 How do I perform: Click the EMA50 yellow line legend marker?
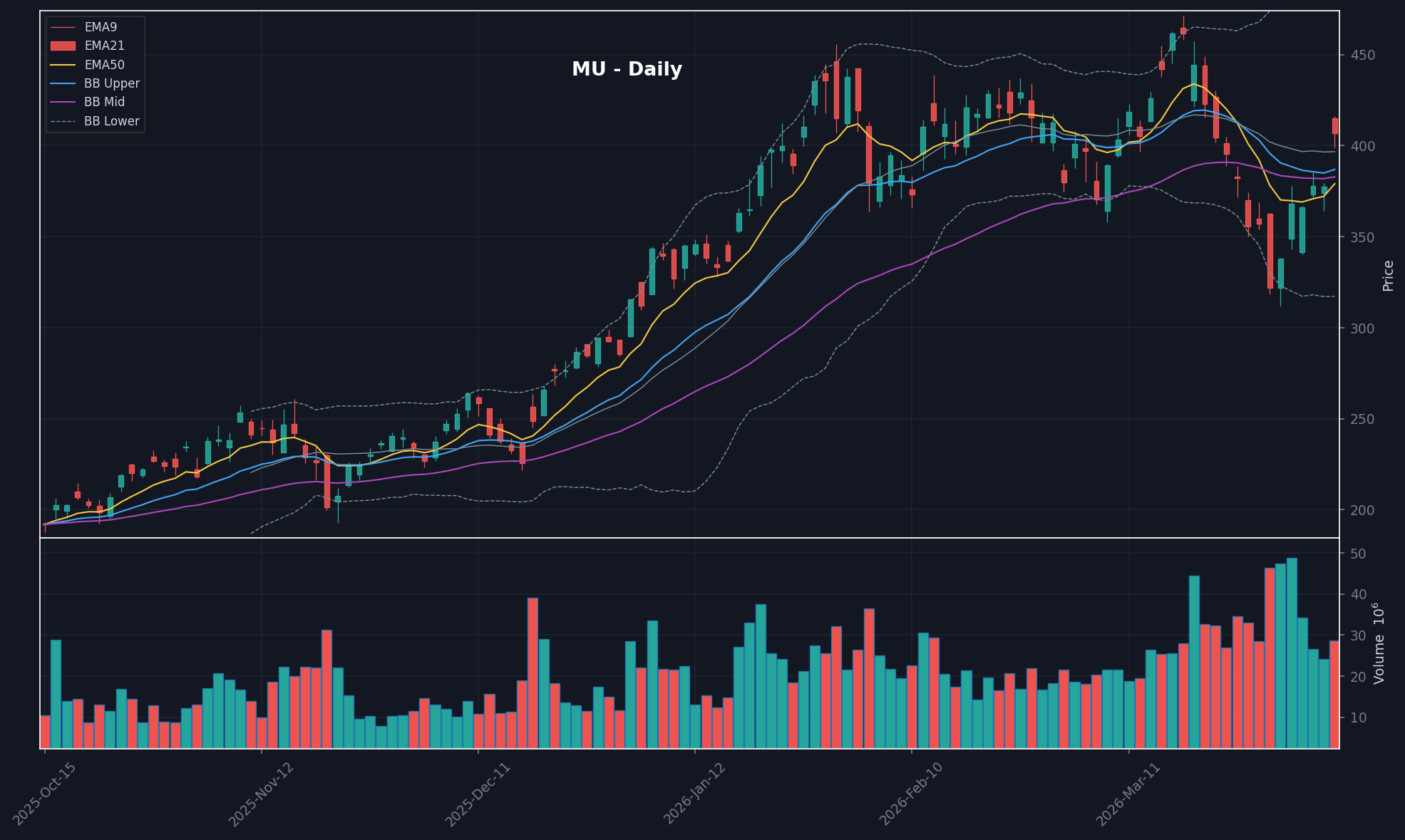[x=63, y=65]
